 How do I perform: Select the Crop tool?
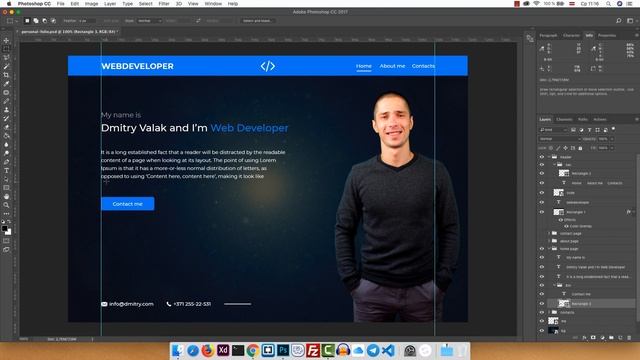pos(6,75)
